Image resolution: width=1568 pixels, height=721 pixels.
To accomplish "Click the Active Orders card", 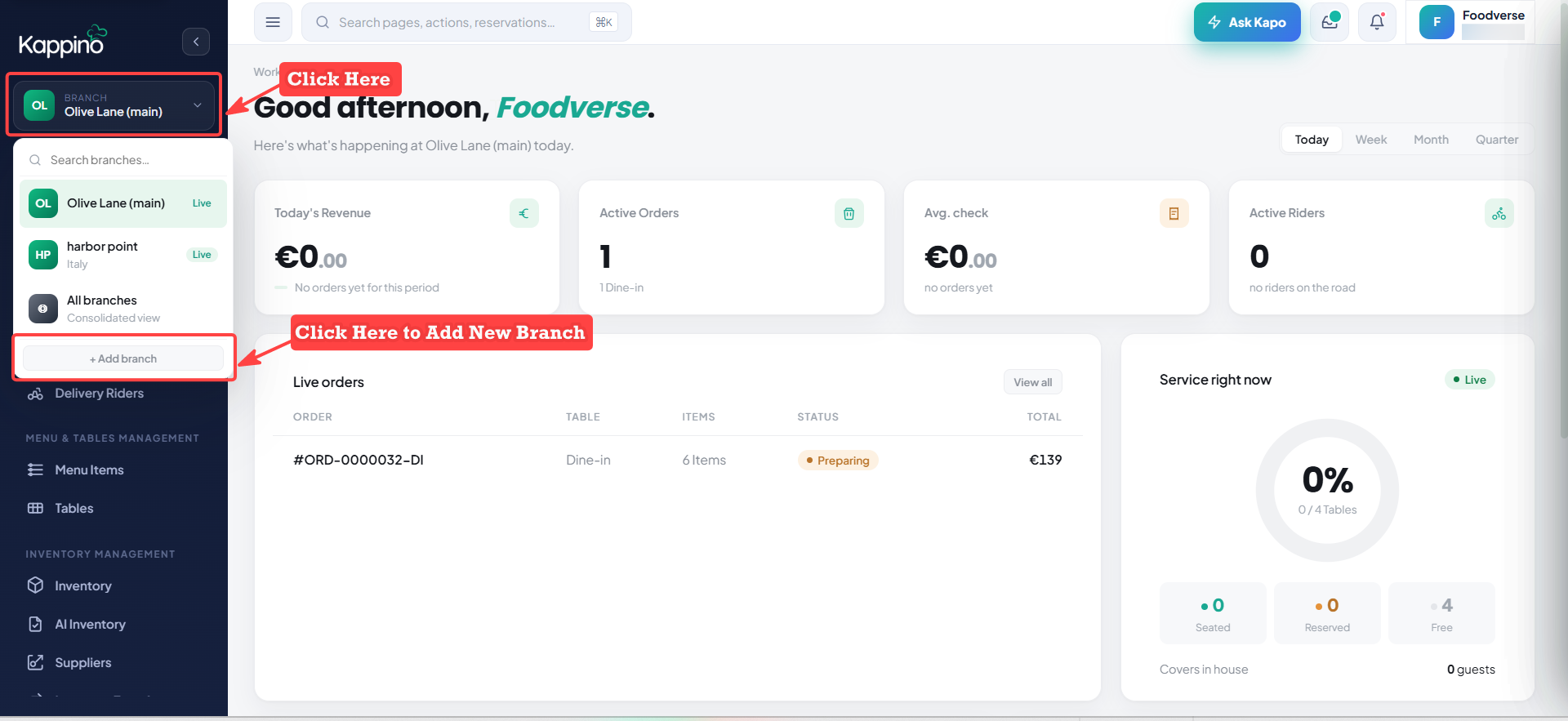I will point(732,247).
